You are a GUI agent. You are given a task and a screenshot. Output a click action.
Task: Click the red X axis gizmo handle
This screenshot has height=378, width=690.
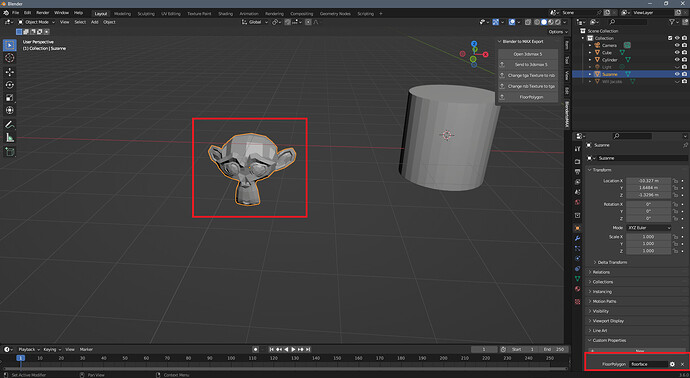485,54
